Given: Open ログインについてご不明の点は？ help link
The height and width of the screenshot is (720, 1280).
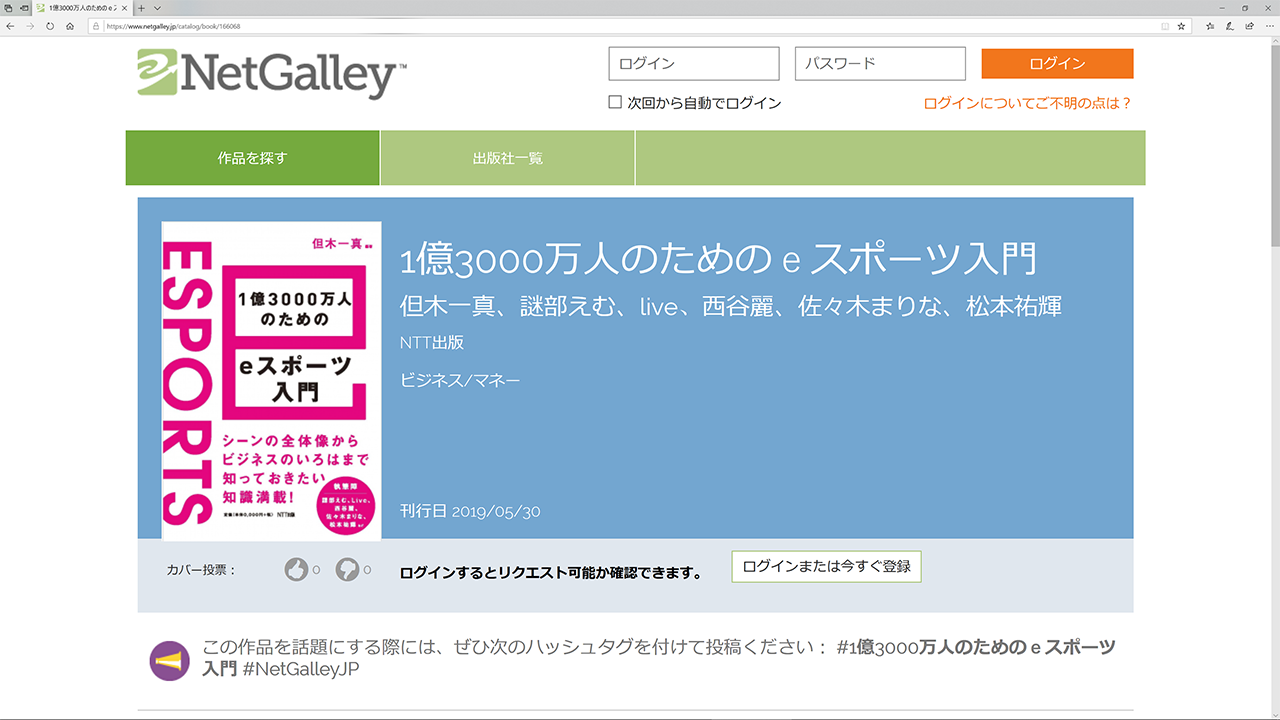Looking at the screenshot, I should point(1028,102).
